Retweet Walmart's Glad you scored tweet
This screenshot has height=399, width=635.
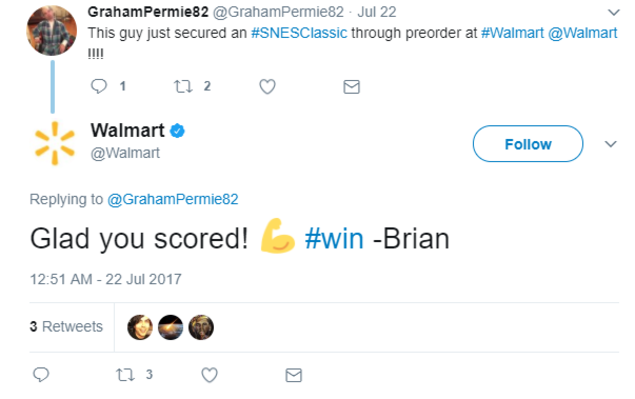point(125,375)
